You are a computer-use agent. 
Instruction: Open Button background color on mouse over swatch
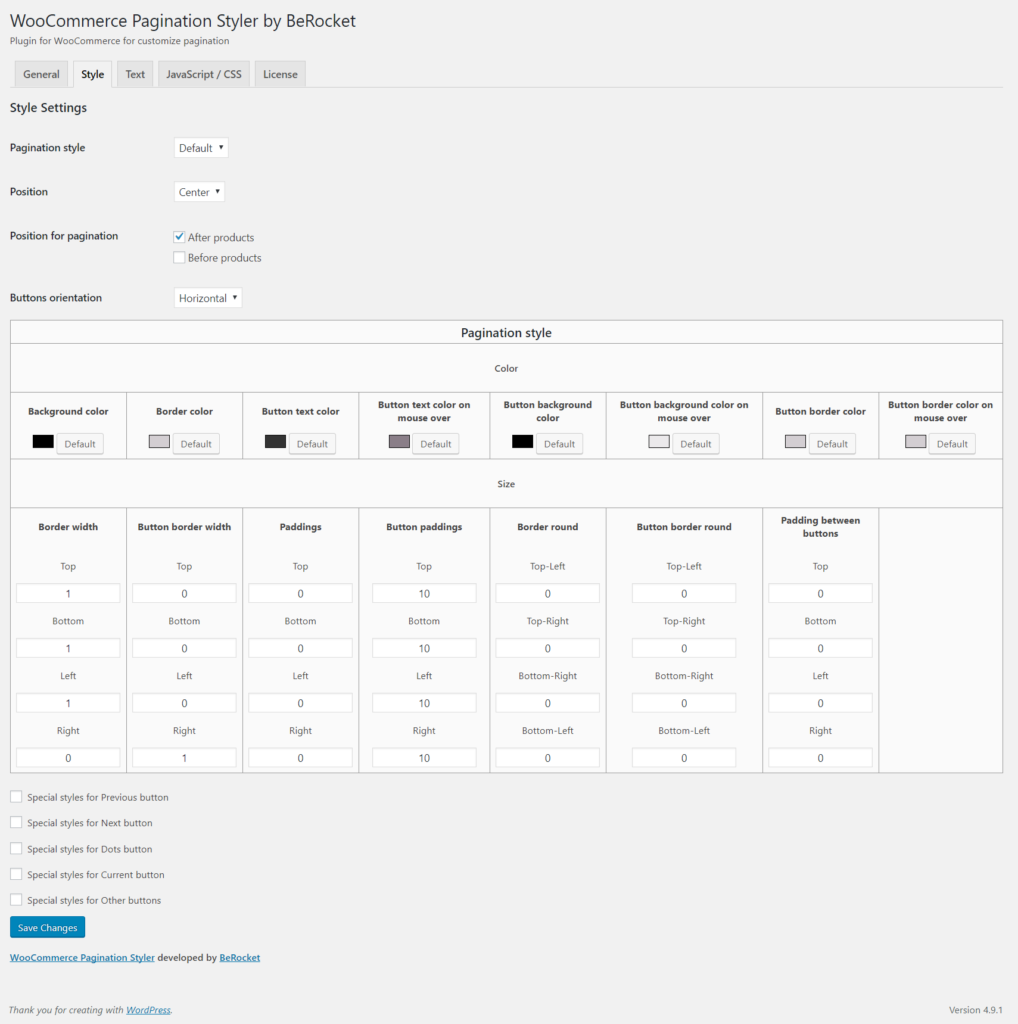point(659,441)
